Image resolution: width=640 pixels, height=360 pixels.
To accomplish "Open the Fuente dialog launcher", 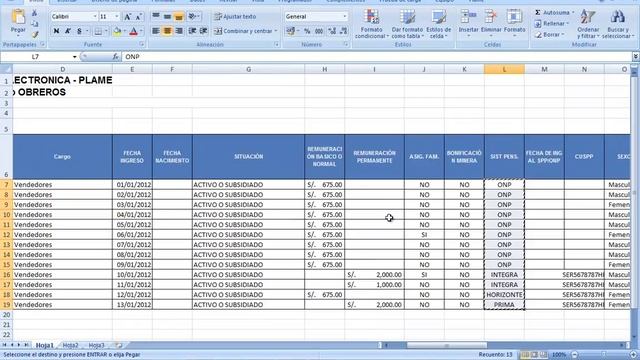I will pyautogui.click(x=142, y=44).
